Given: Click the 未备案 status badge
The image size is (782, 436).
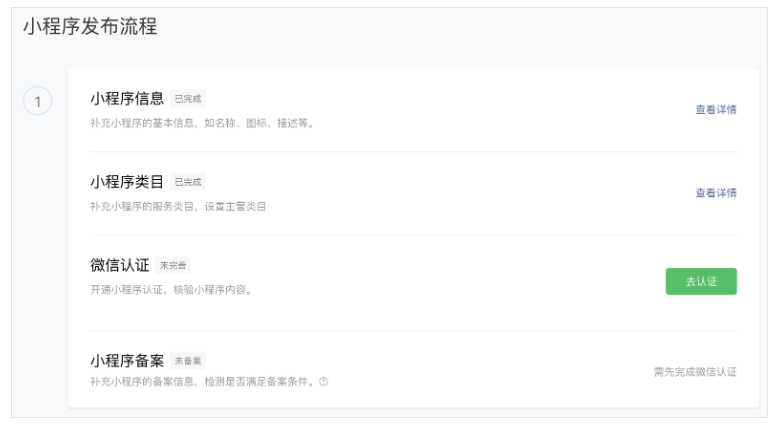Looking at the screenshot, I should click(188, 361).
